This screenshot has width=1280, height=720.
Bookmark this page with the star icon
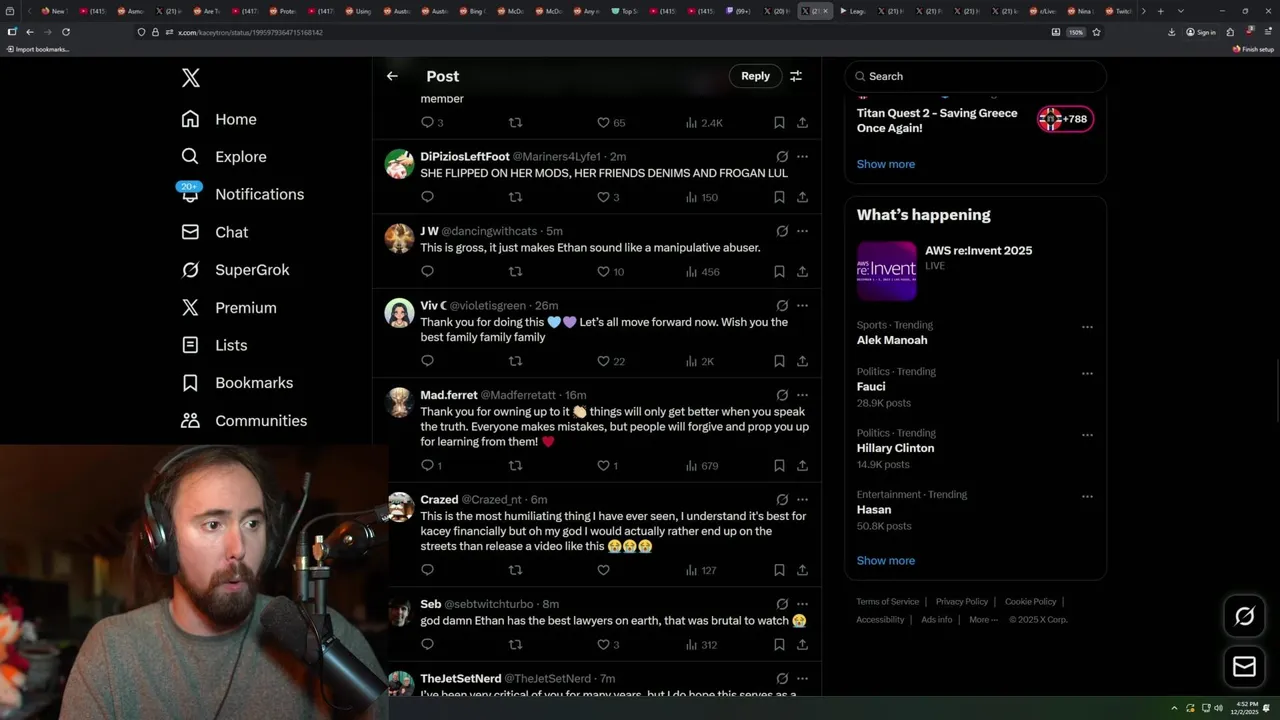pos(1096,32)
